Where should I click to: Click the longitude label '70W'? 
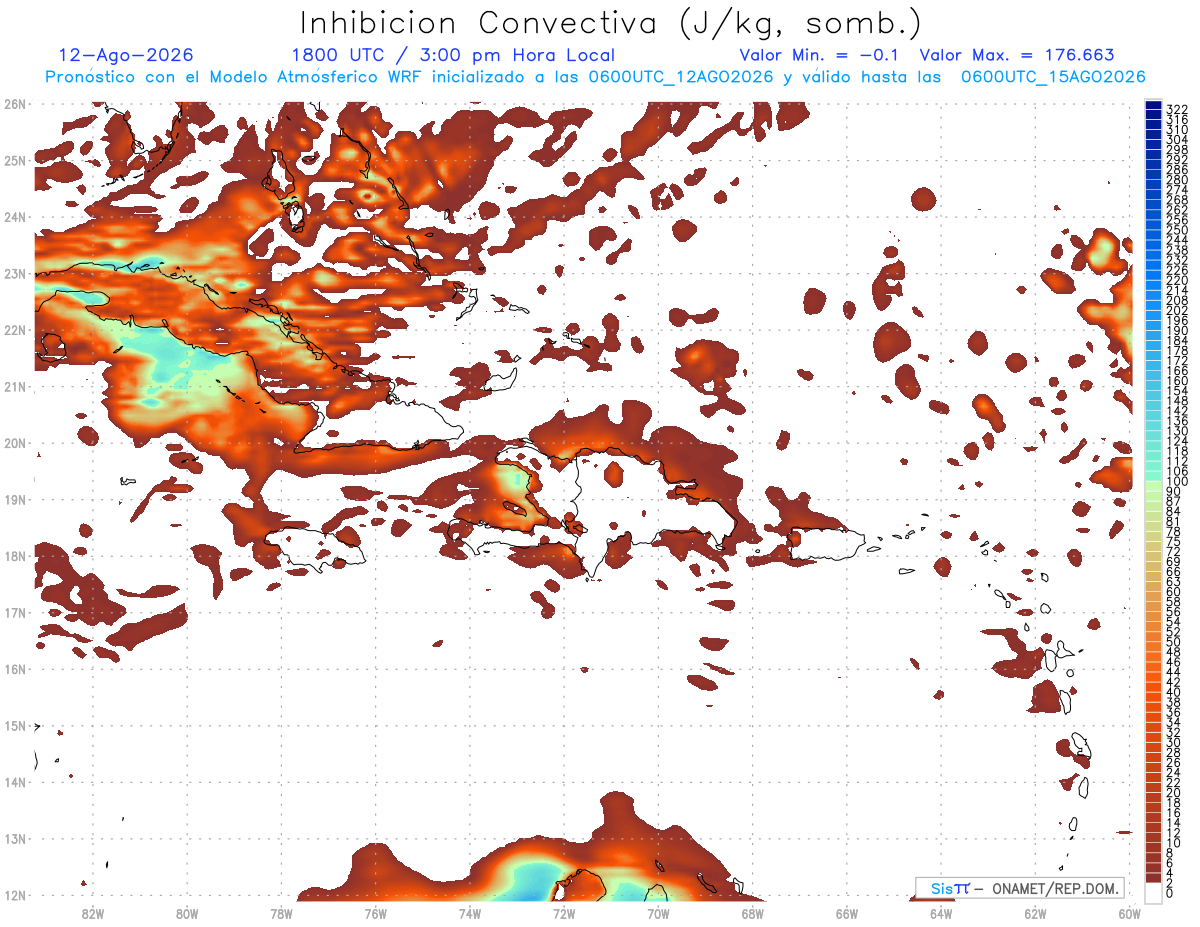click(x=658, y=913)
